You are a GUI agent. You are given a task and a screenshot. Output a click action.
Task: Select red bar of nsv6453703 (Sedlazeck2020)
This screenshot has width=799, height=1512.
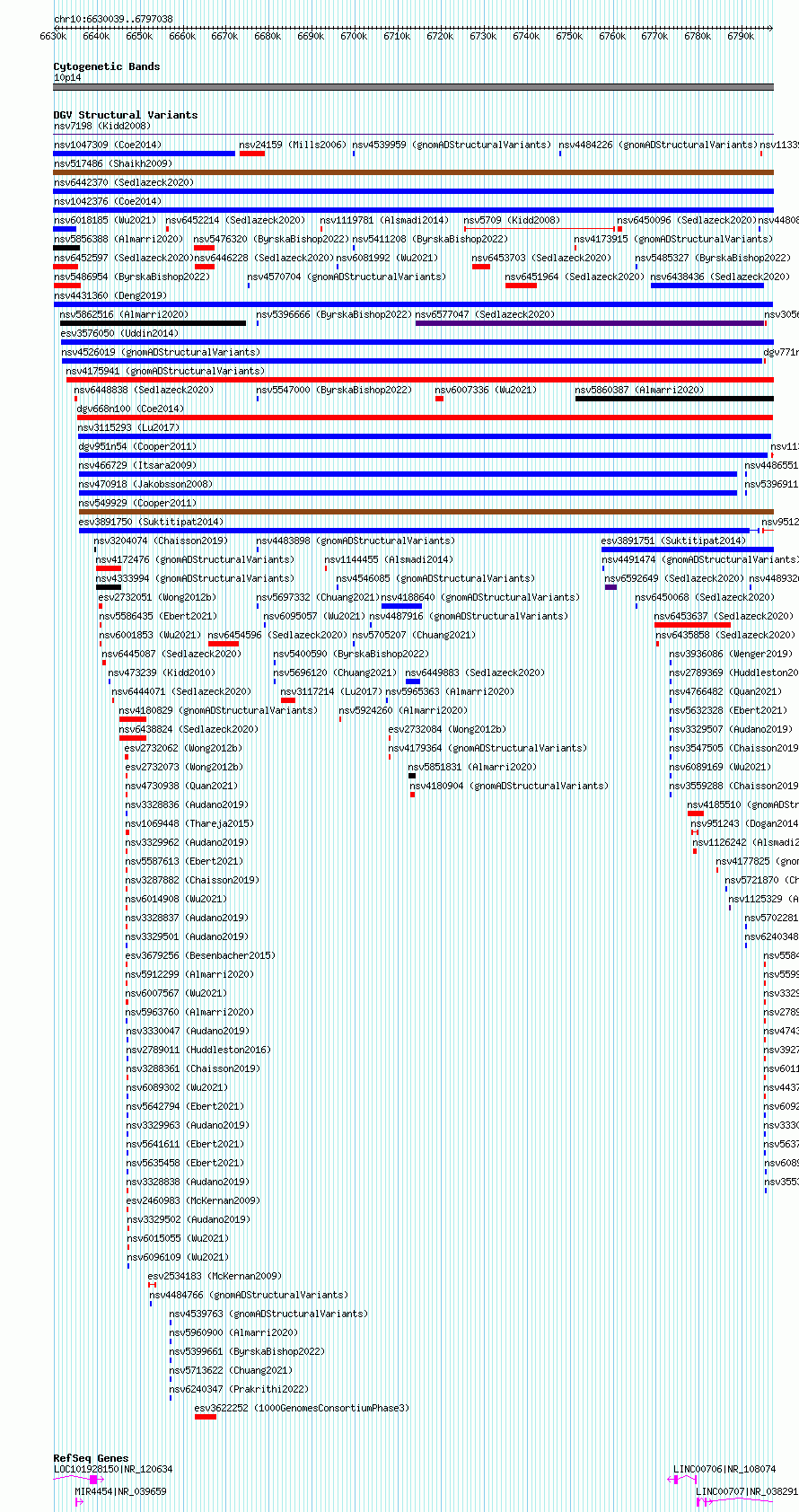481,267
